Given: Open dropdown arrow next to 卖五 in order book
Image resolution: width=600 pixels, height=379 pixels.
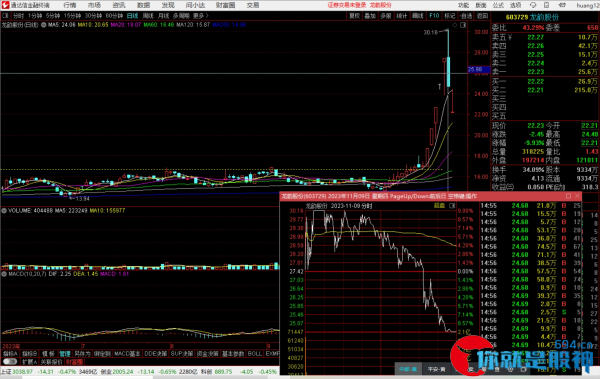Looking at the screenshot, I should (510, 38).
